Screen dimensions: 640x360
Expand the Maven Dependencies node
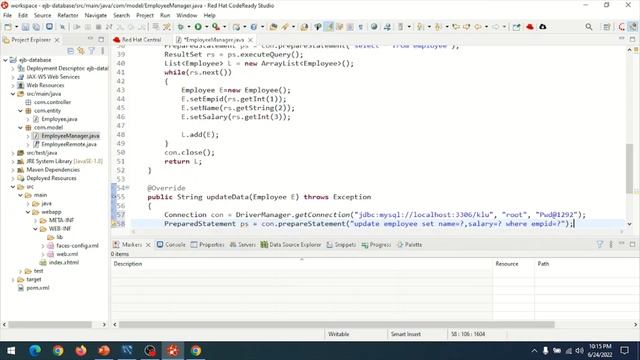(x=13, y=170)
